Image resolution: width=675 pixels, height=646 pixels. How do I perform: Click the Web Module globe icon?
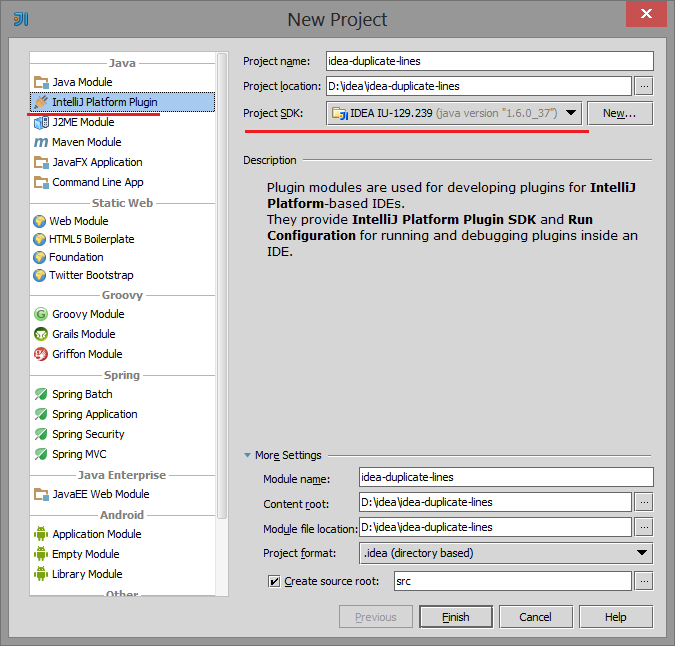(39, 221)
